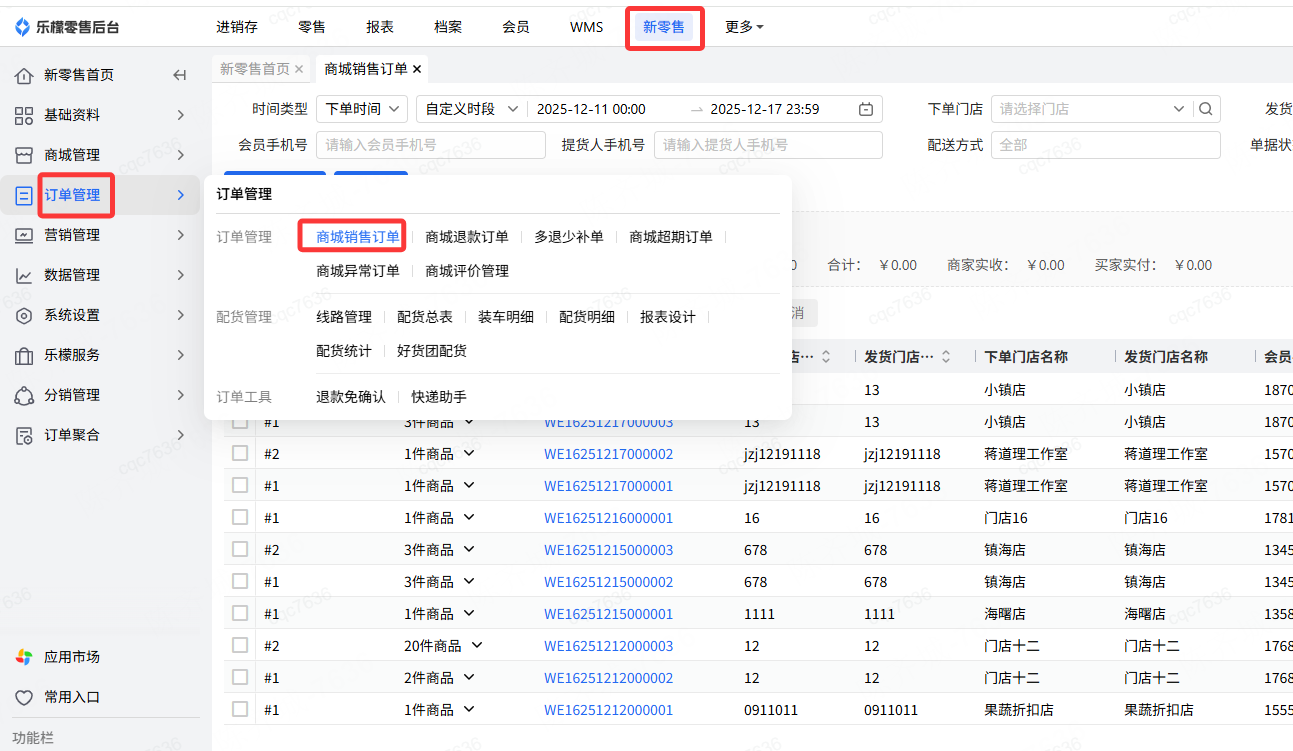Open order link WE16251215000003
This screenshot has height=751, width=1293.
[608, 550]
